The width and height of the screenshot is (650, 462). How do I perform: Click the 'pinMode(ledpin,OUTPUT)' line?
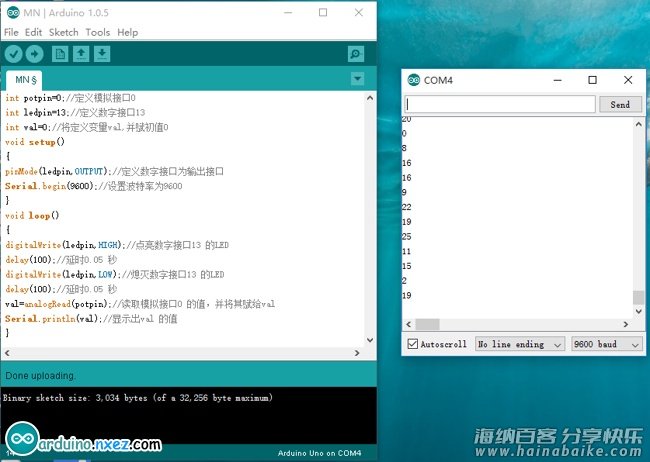tap(114, 172)
